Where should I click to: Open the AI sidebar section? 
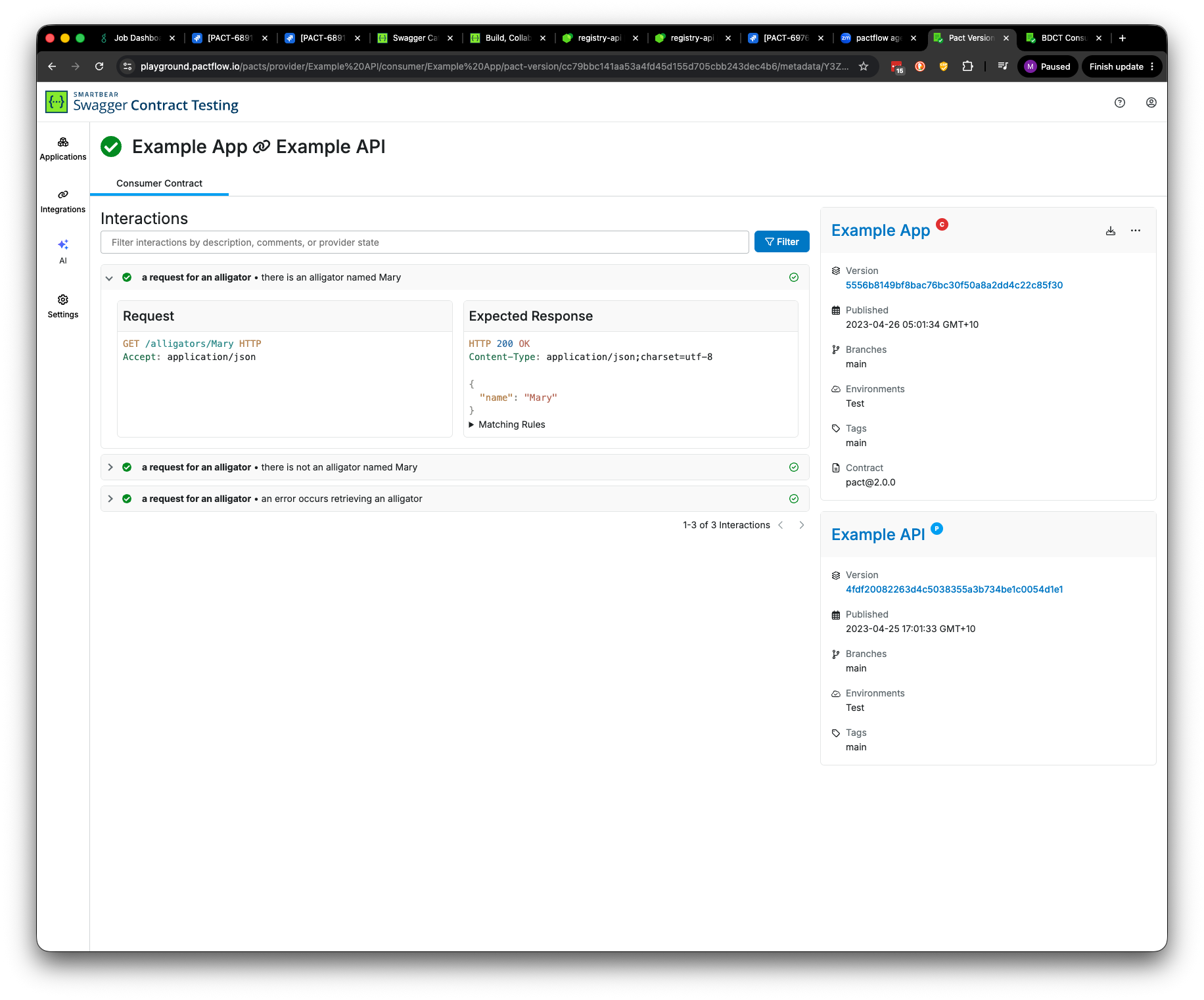point(63,252)
